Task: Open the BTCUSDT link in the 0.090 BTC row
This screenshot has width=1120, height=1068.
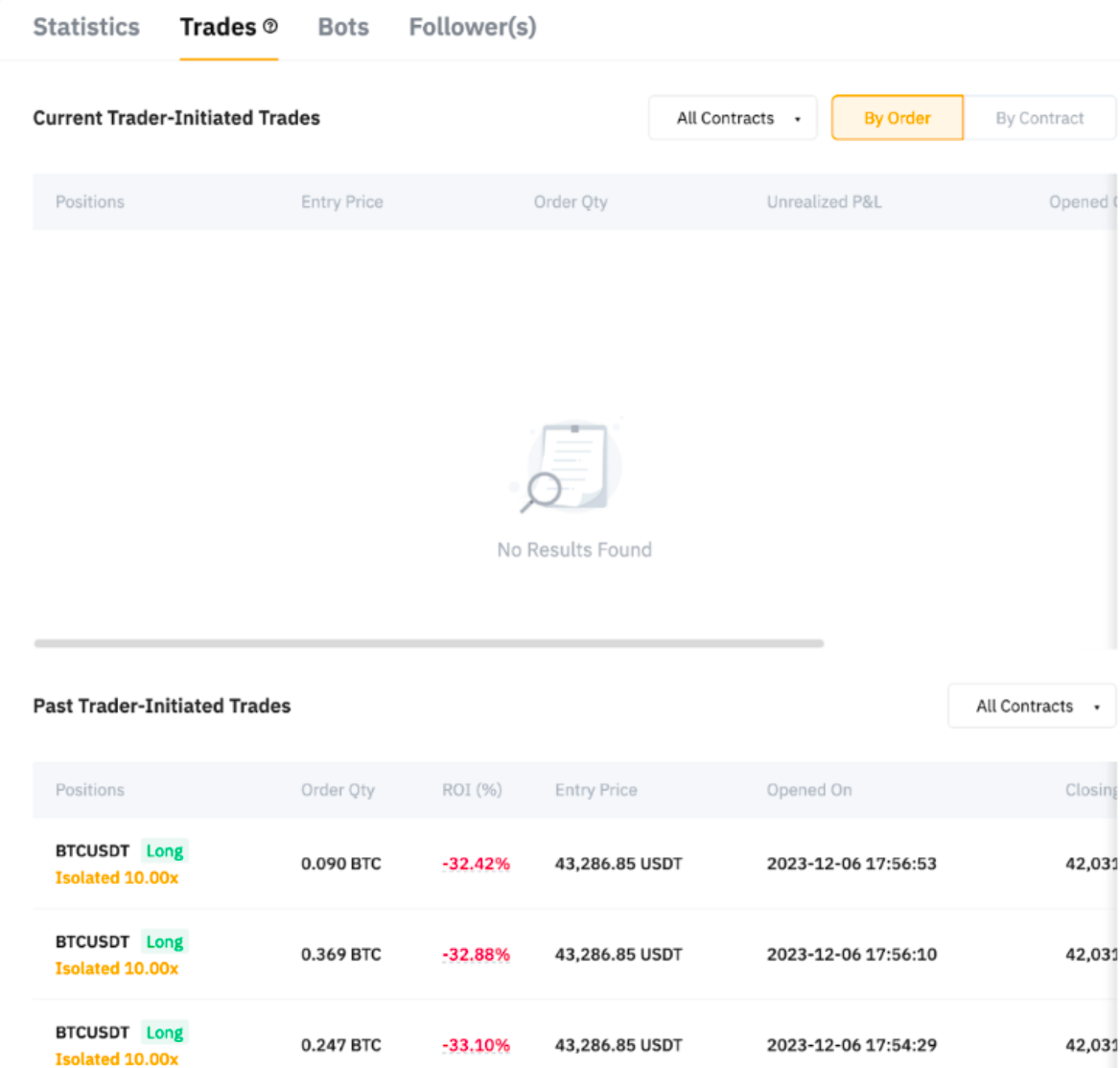Action: click(92, 850)
